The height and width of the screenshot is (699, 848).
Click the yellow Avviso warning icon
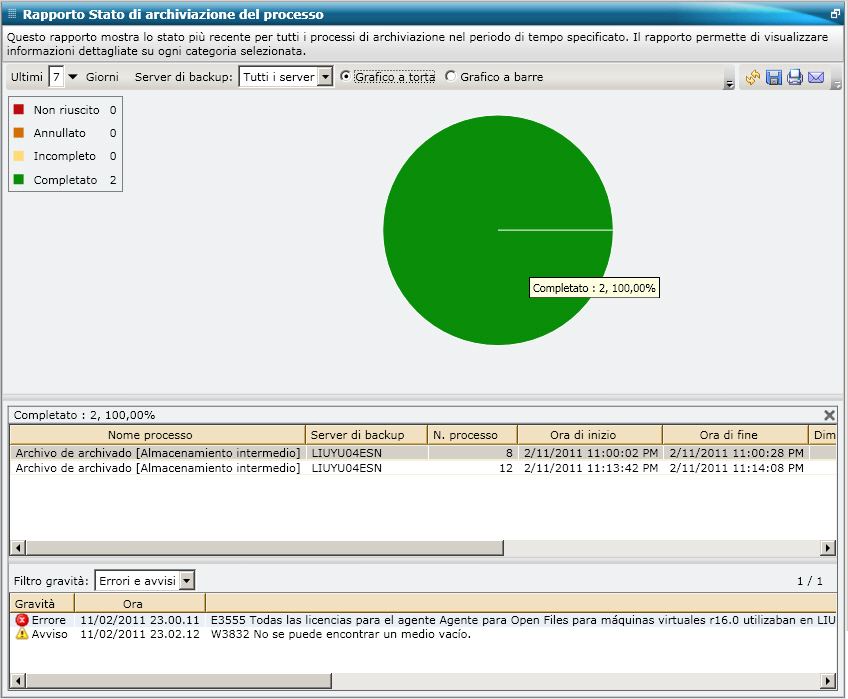pos(22,634)
